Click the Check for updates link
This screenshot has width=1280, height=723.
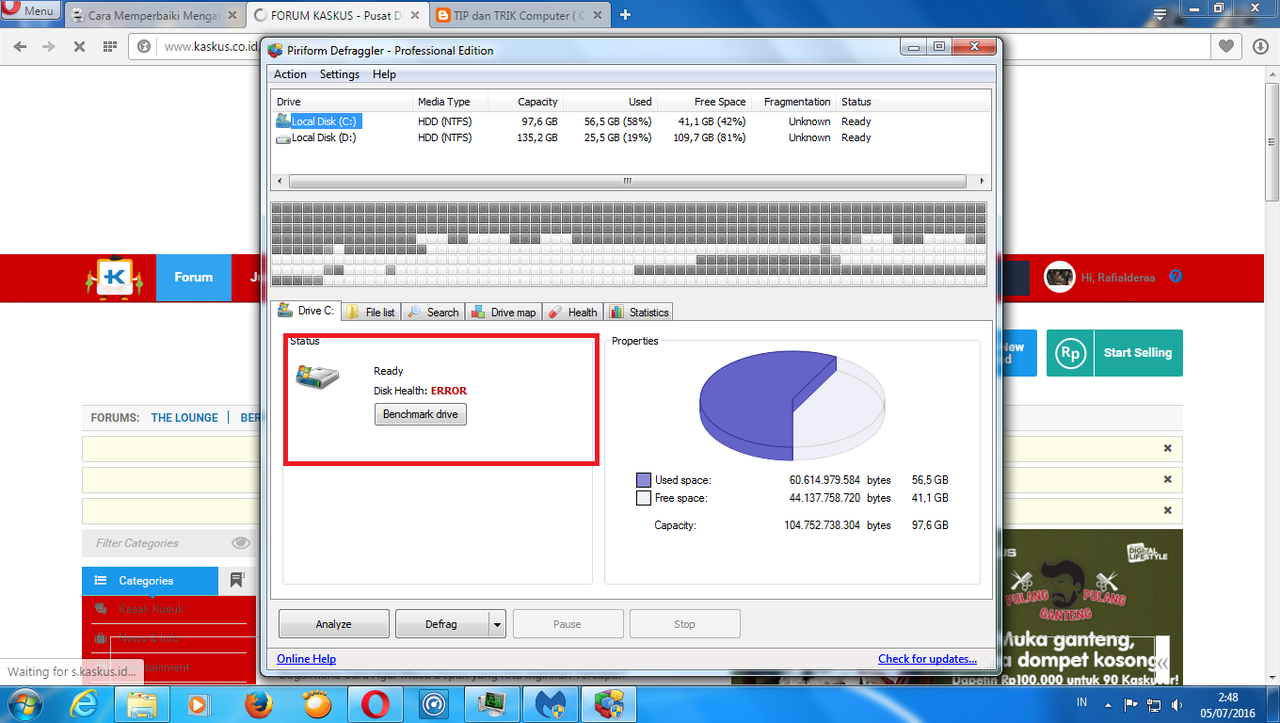click(927, 659)
